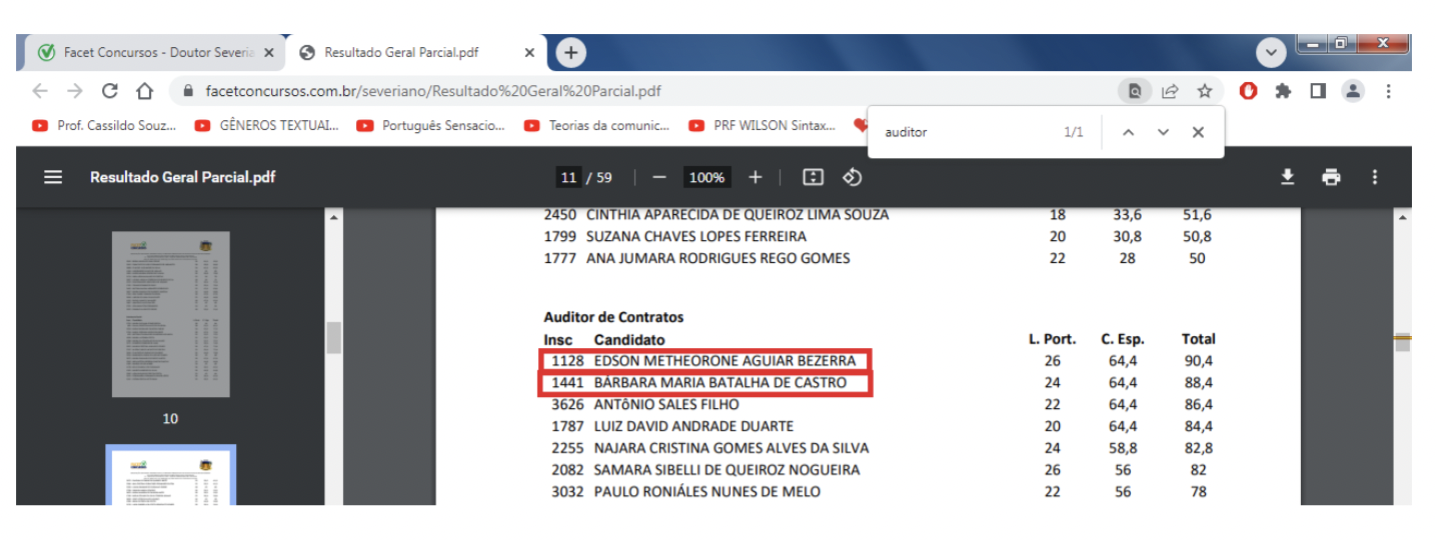Open the Prof. Cassildo Souz bookmark
The height and width of the screenshot is (540, 1436).
105,126
